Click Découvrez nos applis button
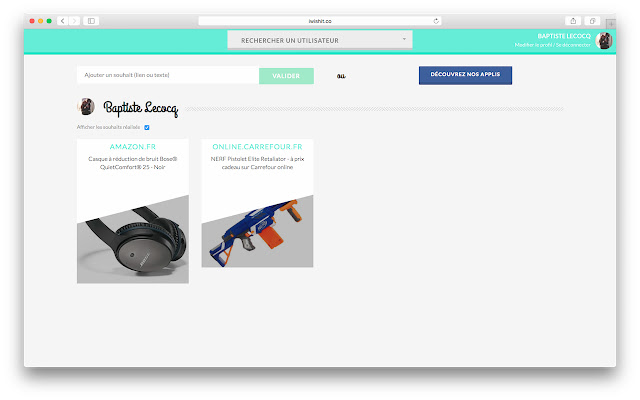The height and width of the screenshot is (400, 640). (x=465, y=75)
